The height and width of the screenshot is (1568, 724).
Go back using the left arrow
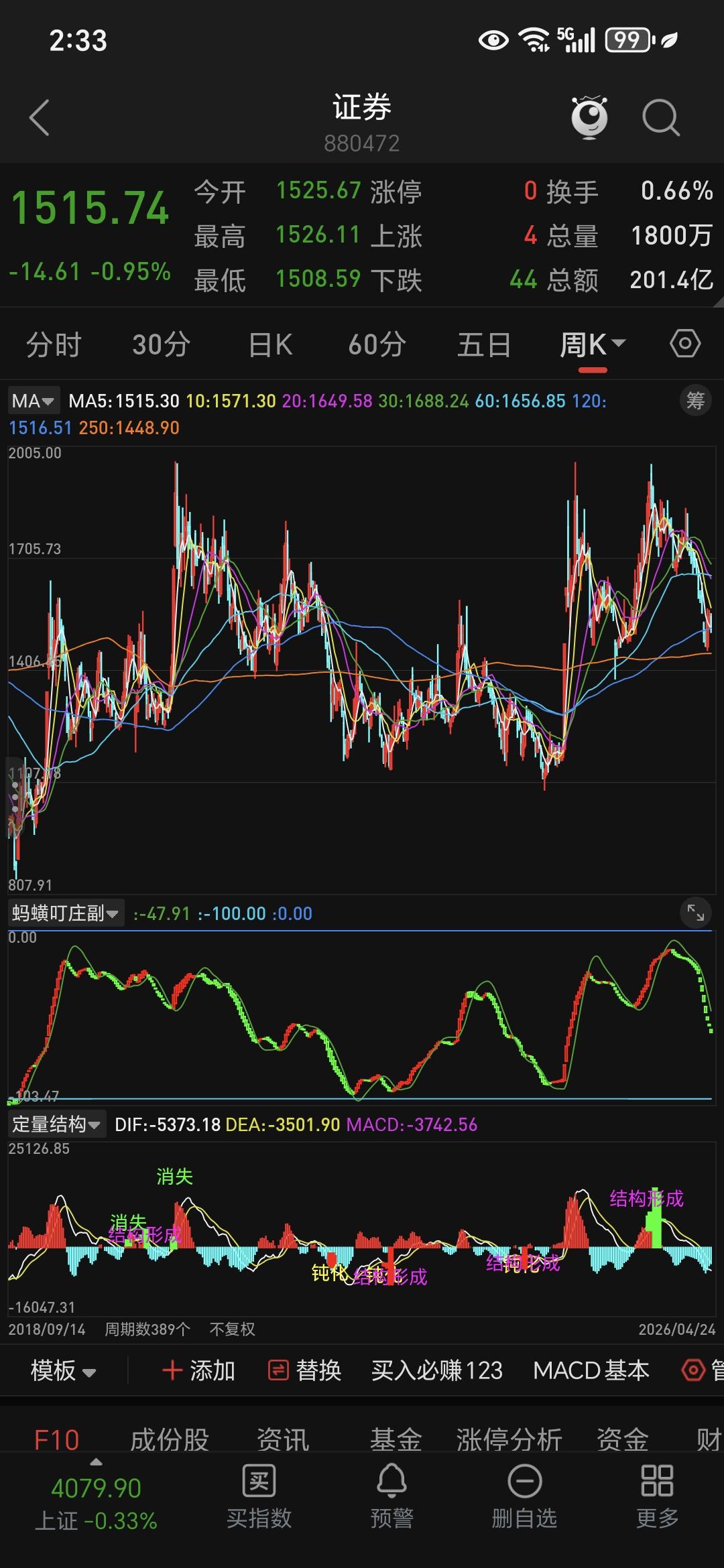tap(39, 118)
